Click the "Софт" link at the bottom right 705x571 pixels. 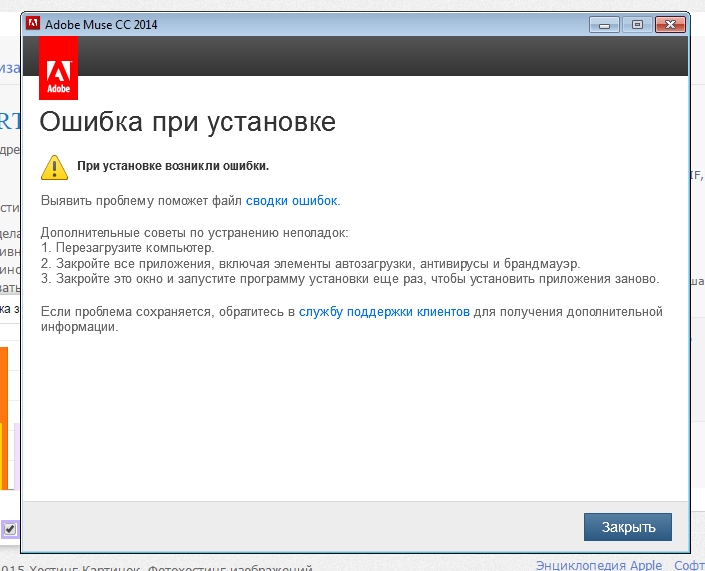click(x=689, y=565)
